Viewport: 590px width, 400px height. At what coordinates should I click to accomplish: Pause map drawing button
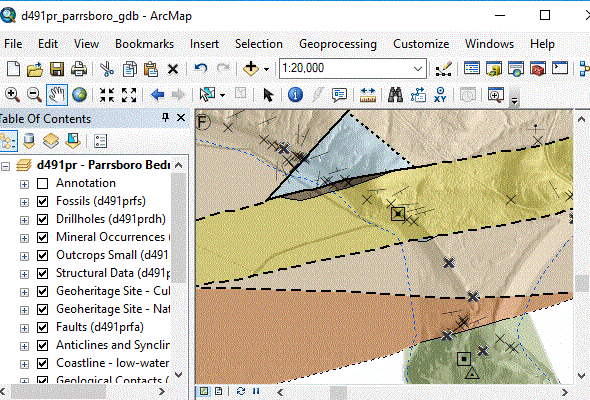(256, 391)
